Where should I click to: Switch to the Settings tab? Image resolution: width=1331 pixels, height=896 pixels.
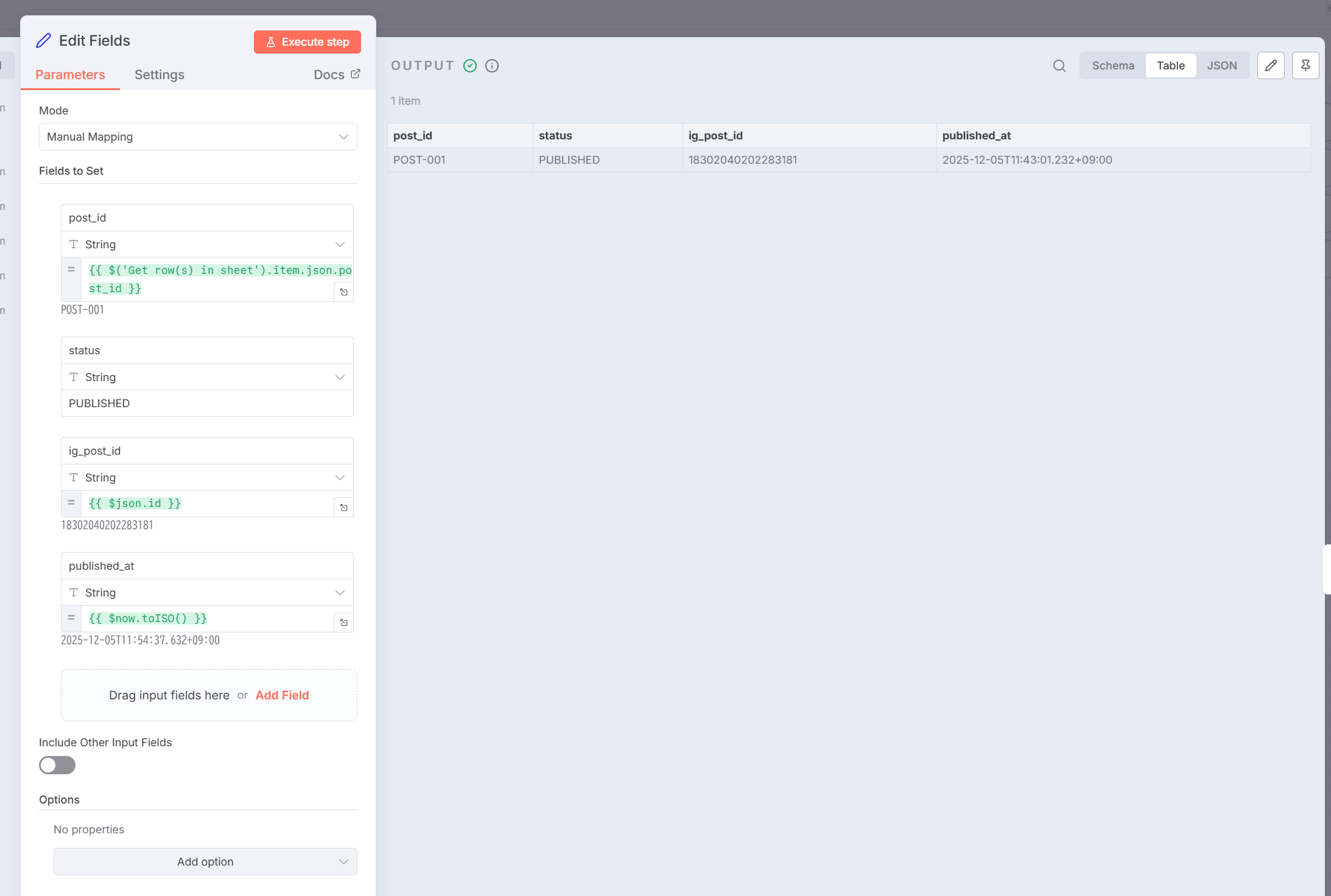tap(160, 75)
